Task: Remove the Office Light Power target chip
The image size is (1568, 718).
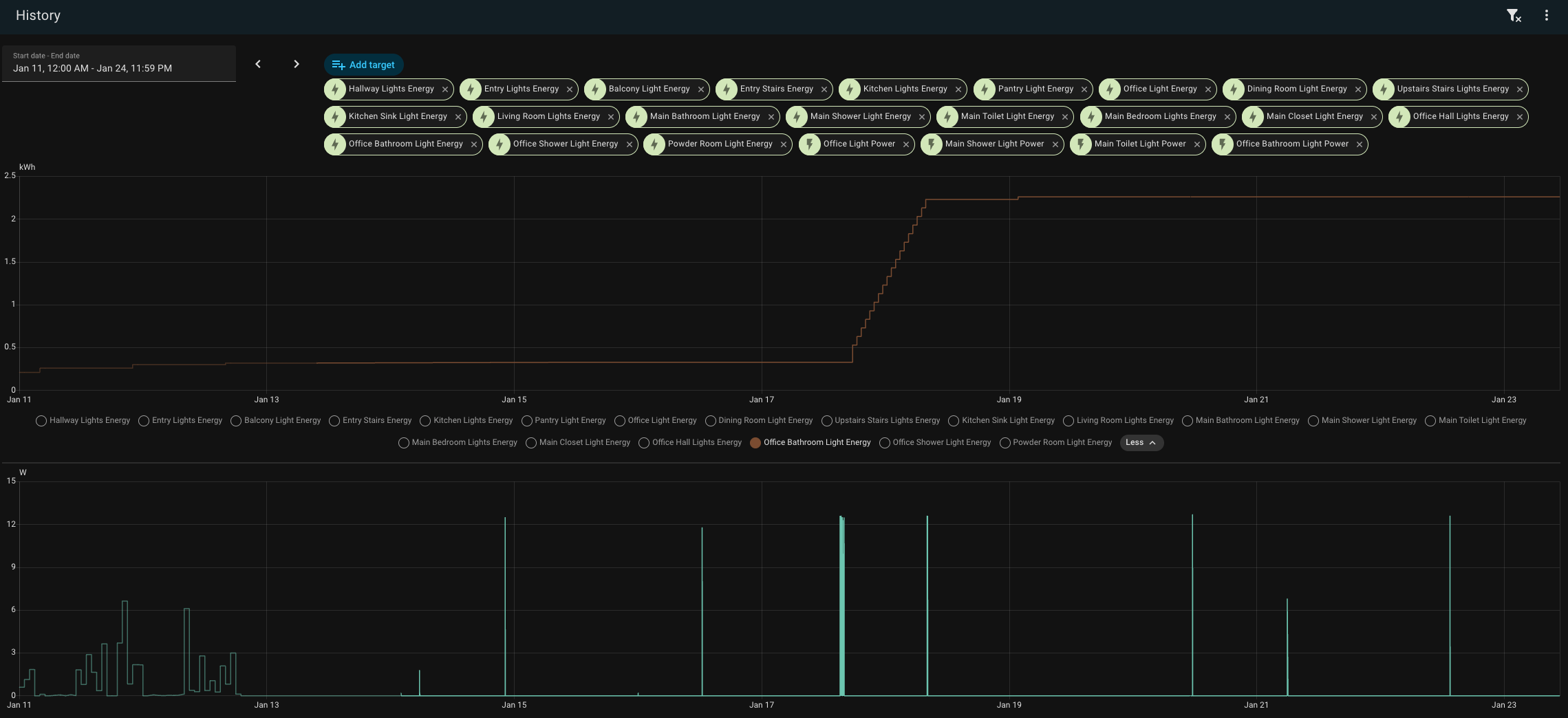Action: (906, 144)
